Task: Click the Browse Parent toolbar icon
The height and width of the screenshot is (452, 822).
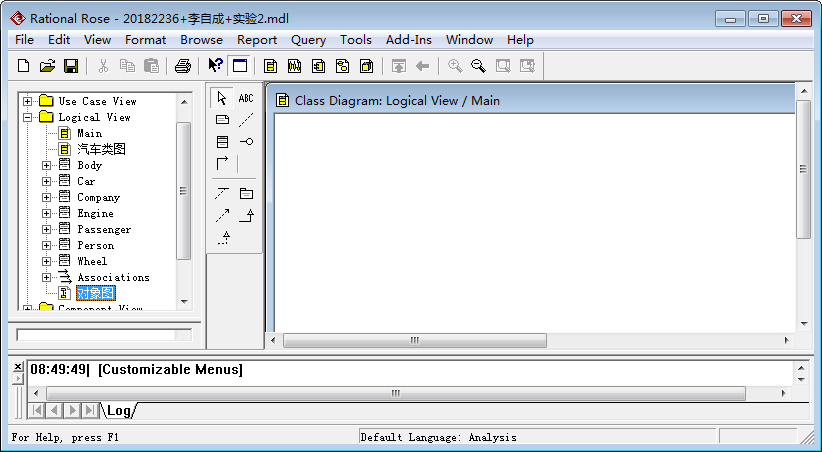Action: (399, 66)
